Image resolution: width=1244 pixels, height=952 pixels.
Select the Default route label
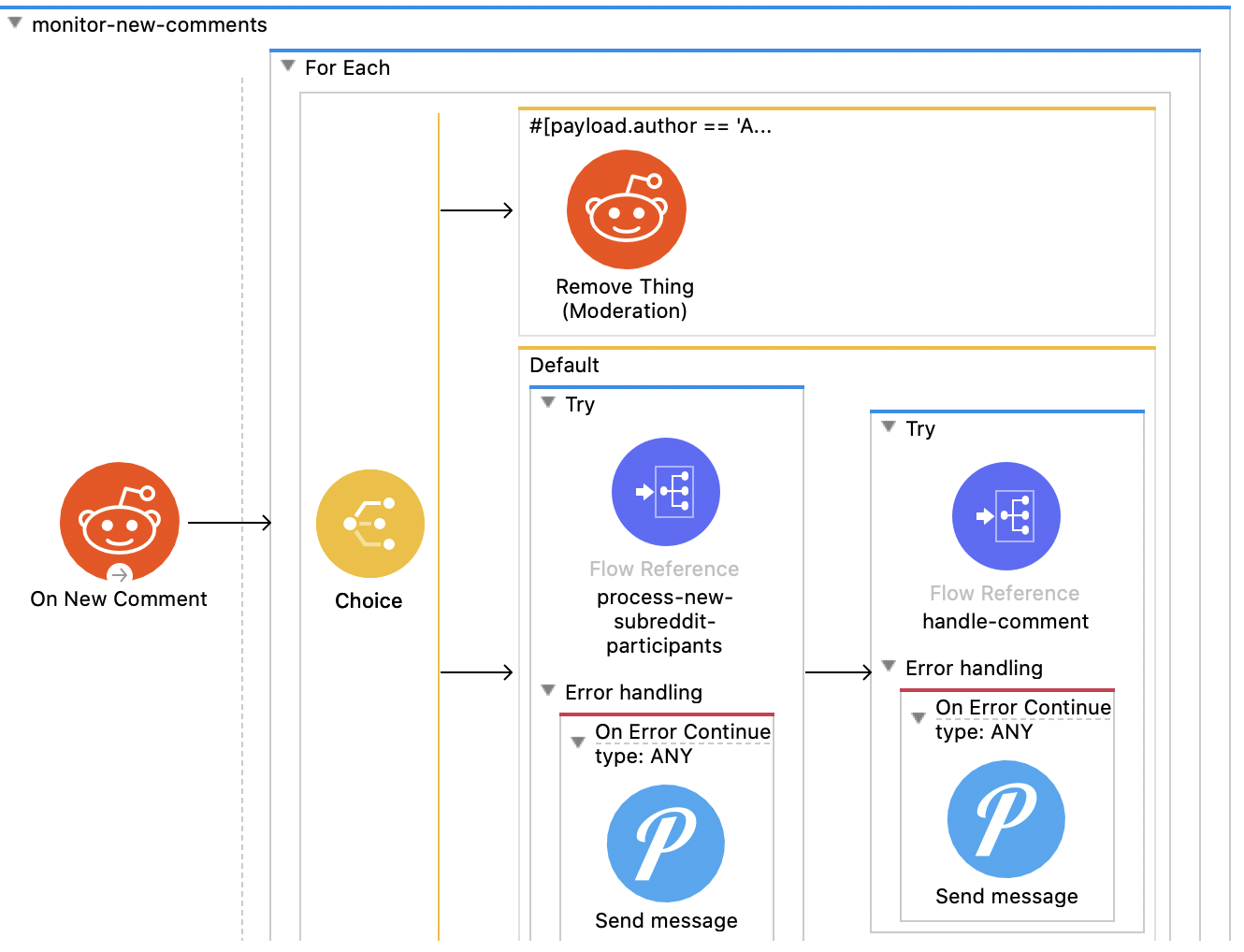564,366
